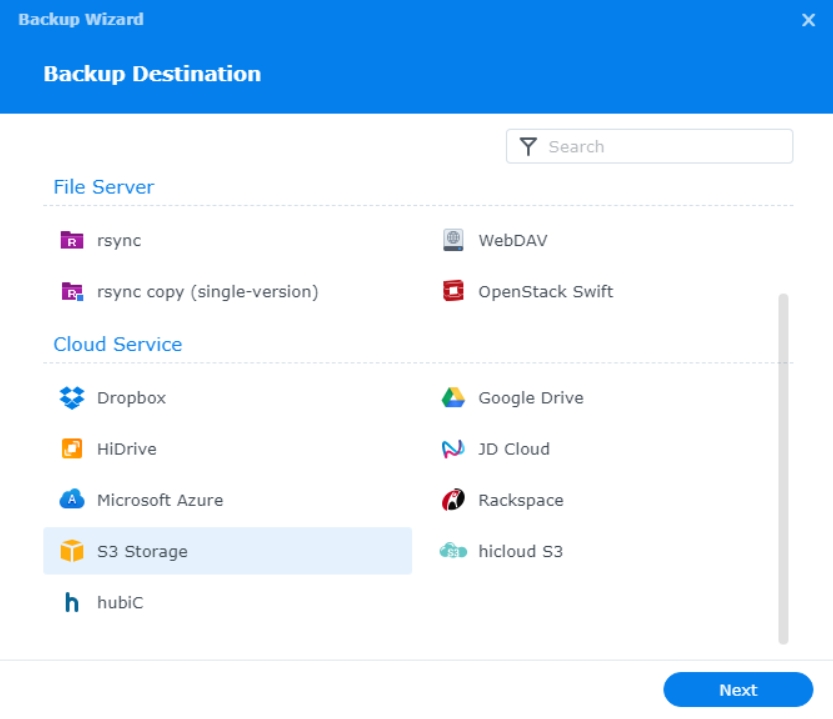
Task: Pick the hicloud S3 icon
Action: point(453,551)
